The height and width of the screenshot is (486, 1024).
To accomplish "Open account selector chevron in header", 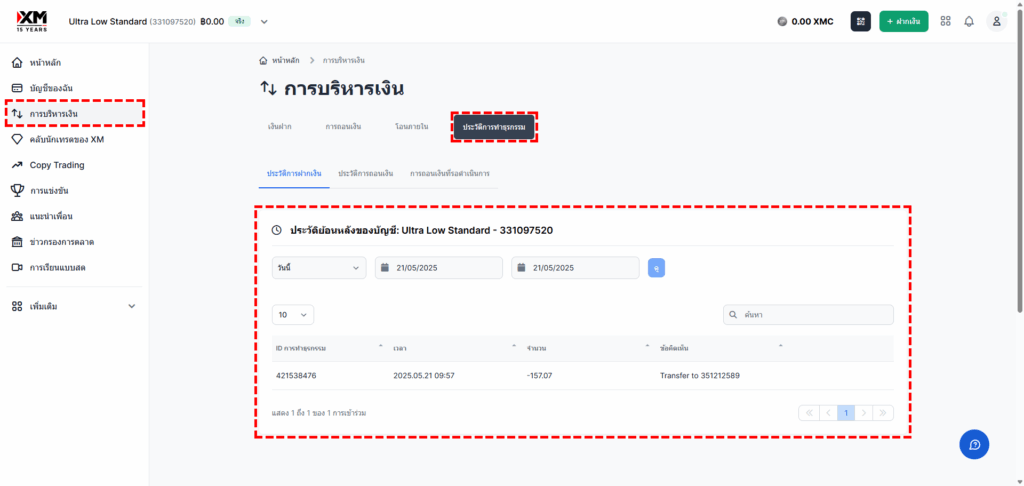I will click(x=264, y=22).
